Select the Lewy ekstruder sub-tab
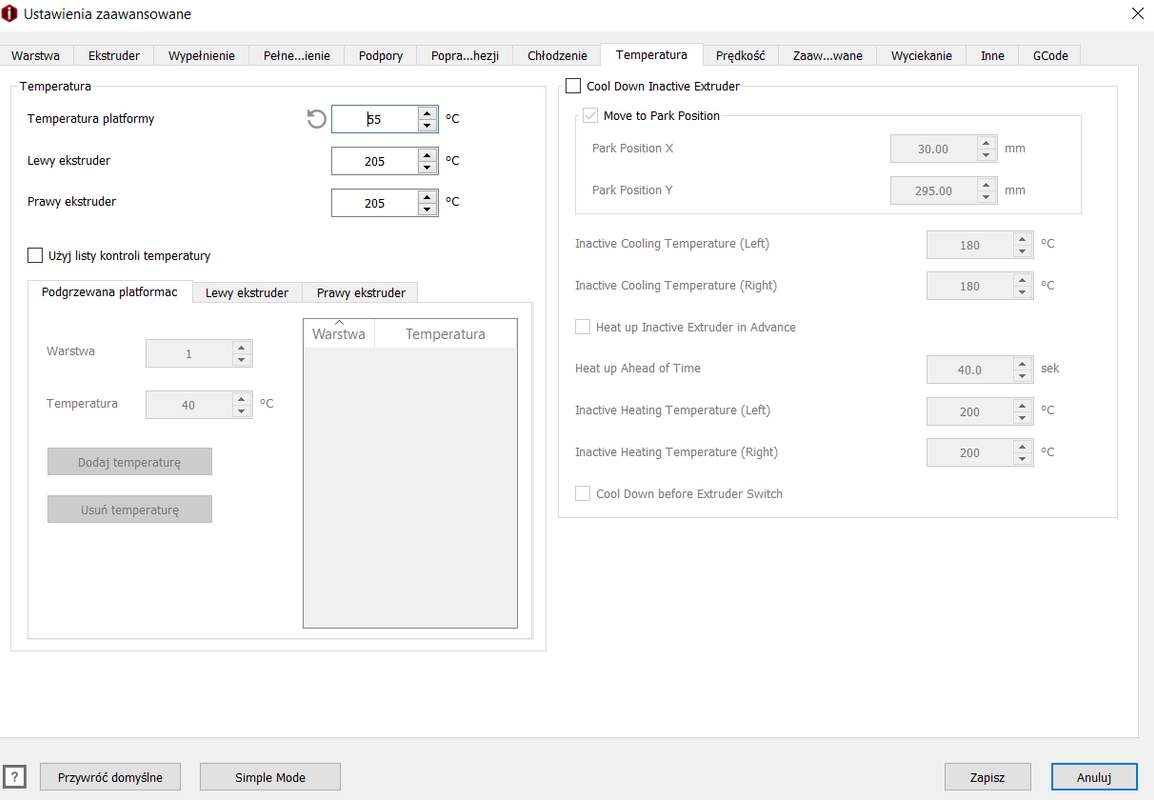Image resolution: width=1154 pixels, height=800 pixels. tap(247, 292)
